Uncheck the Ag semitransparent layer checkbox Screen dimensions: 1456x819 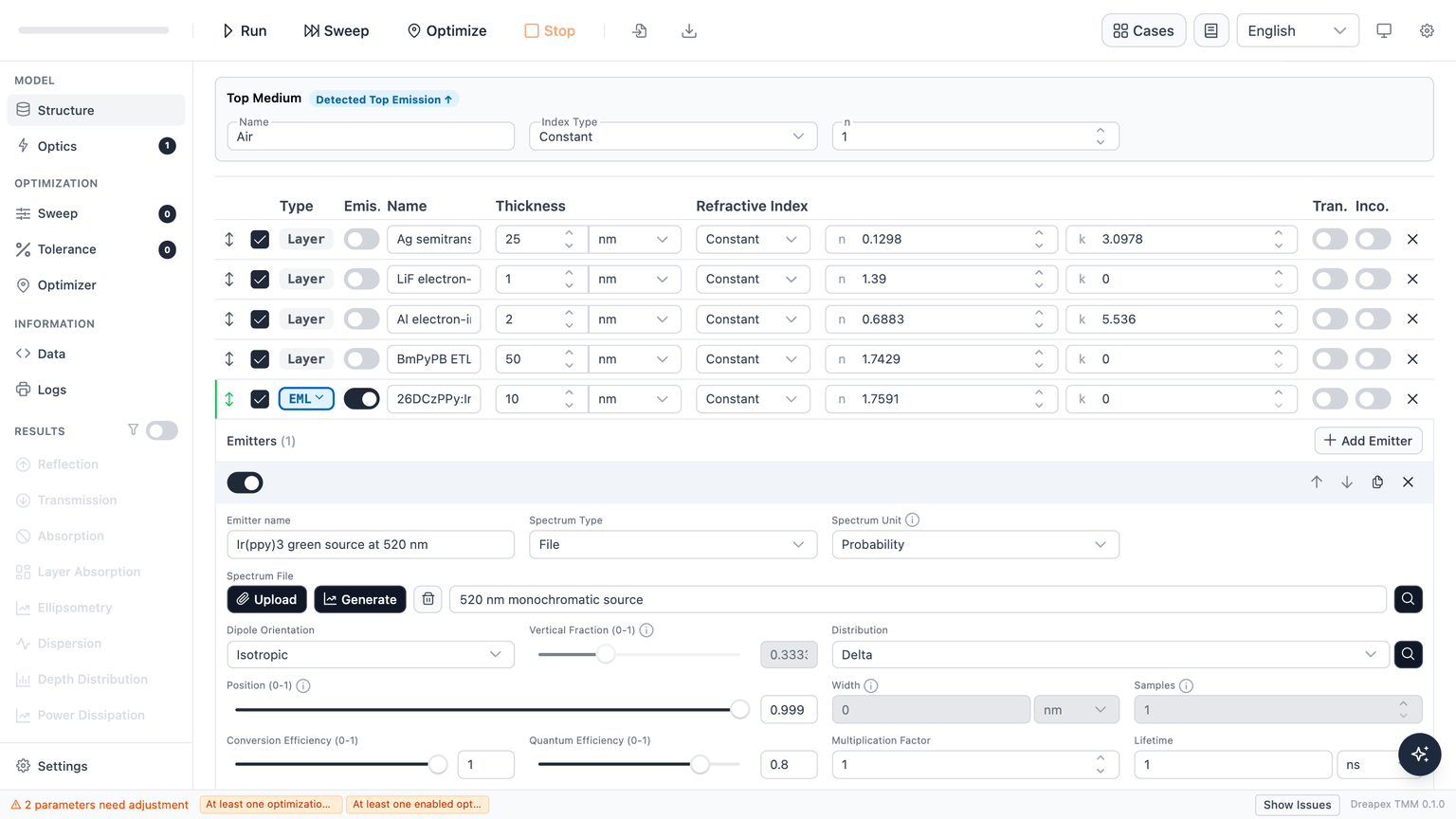(x=260, y=239)
